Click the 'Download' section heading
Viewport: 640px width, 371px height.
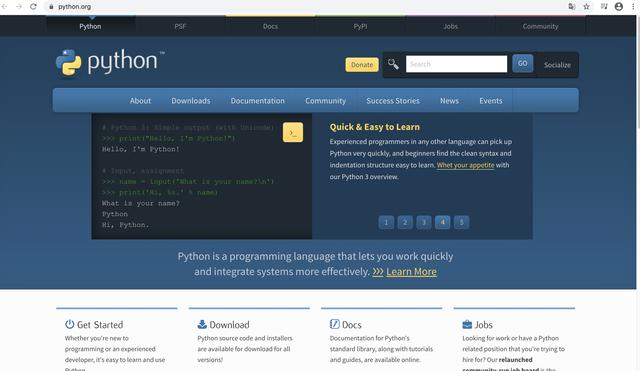tap(229, 324)
